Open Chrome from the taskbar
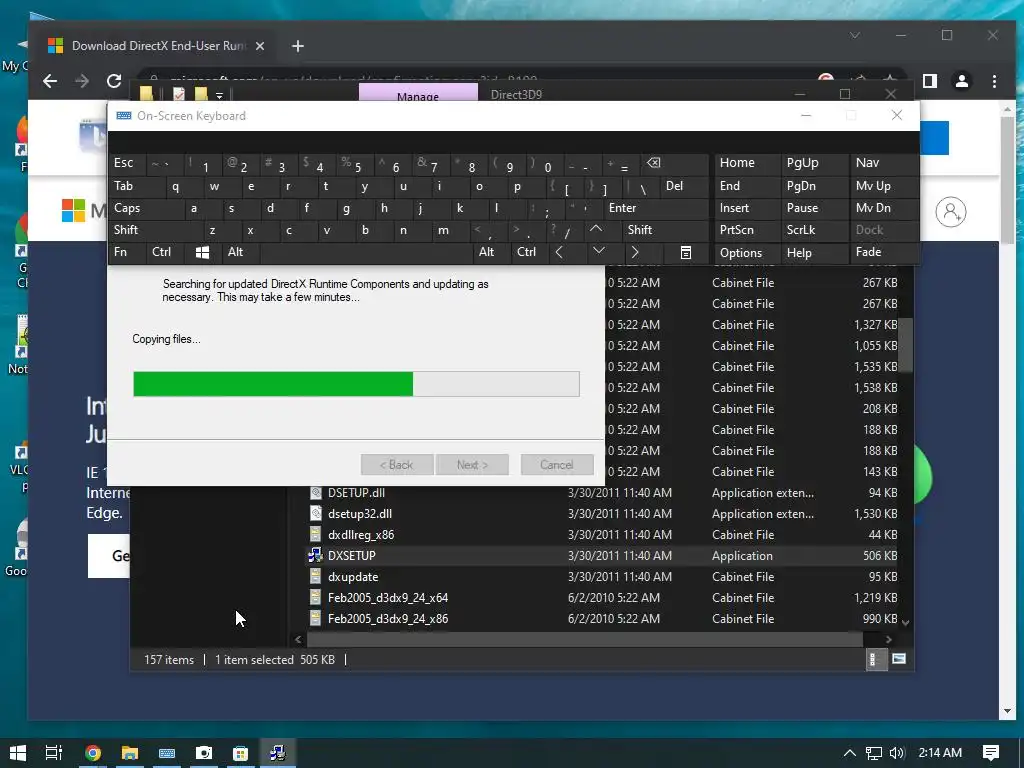This screenshot has width=1024, height=768. pos(93,752)
